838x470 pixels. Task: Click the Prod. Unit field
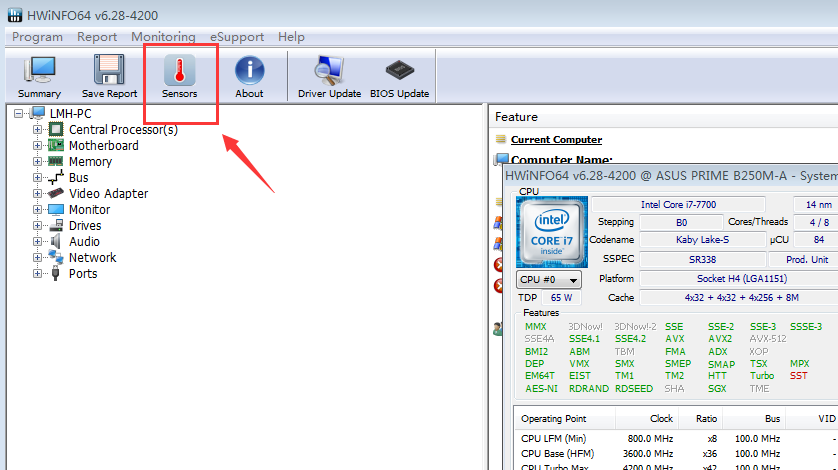(x=803, y=259)
